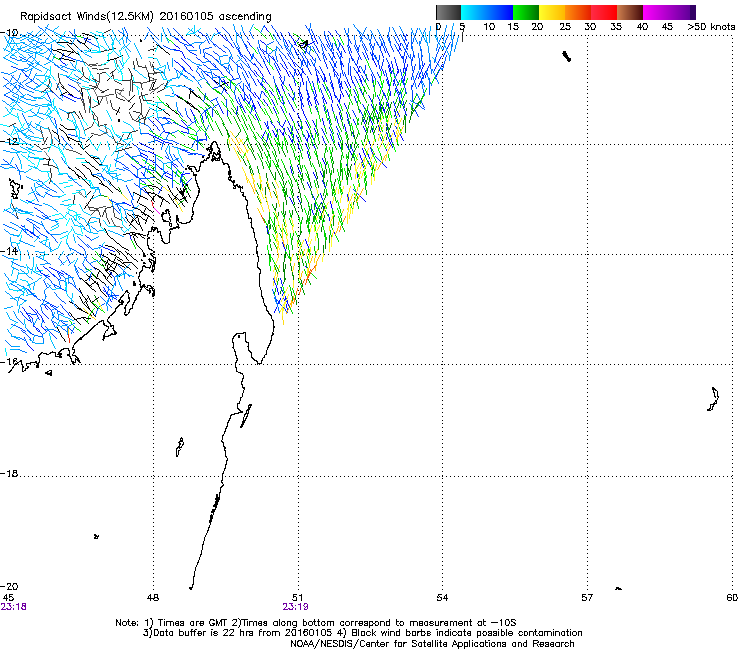Select the red 30-35 knots legend segment
Image resolution: width=740 pixels, height=650 pixels.
click(x=604, y=12)
